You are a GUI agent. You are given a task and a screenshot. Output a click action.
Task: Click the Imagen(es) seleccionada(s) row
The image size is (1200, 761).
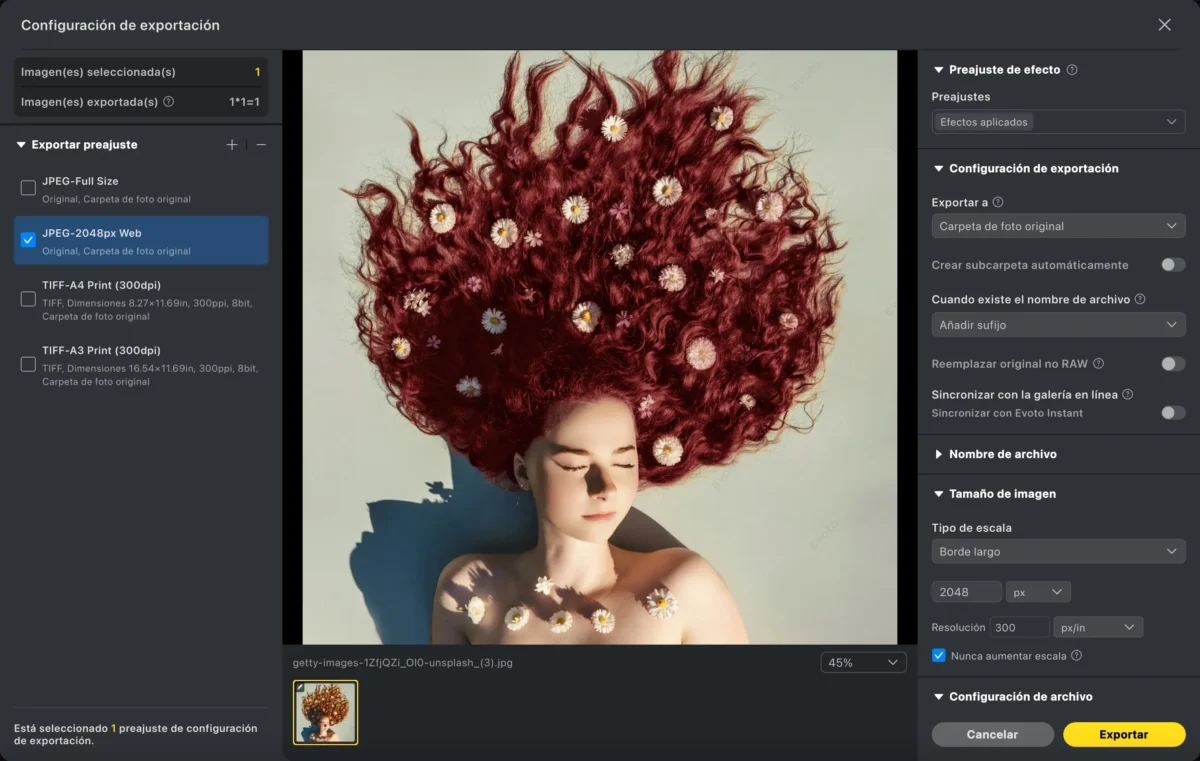coord(141,72)
